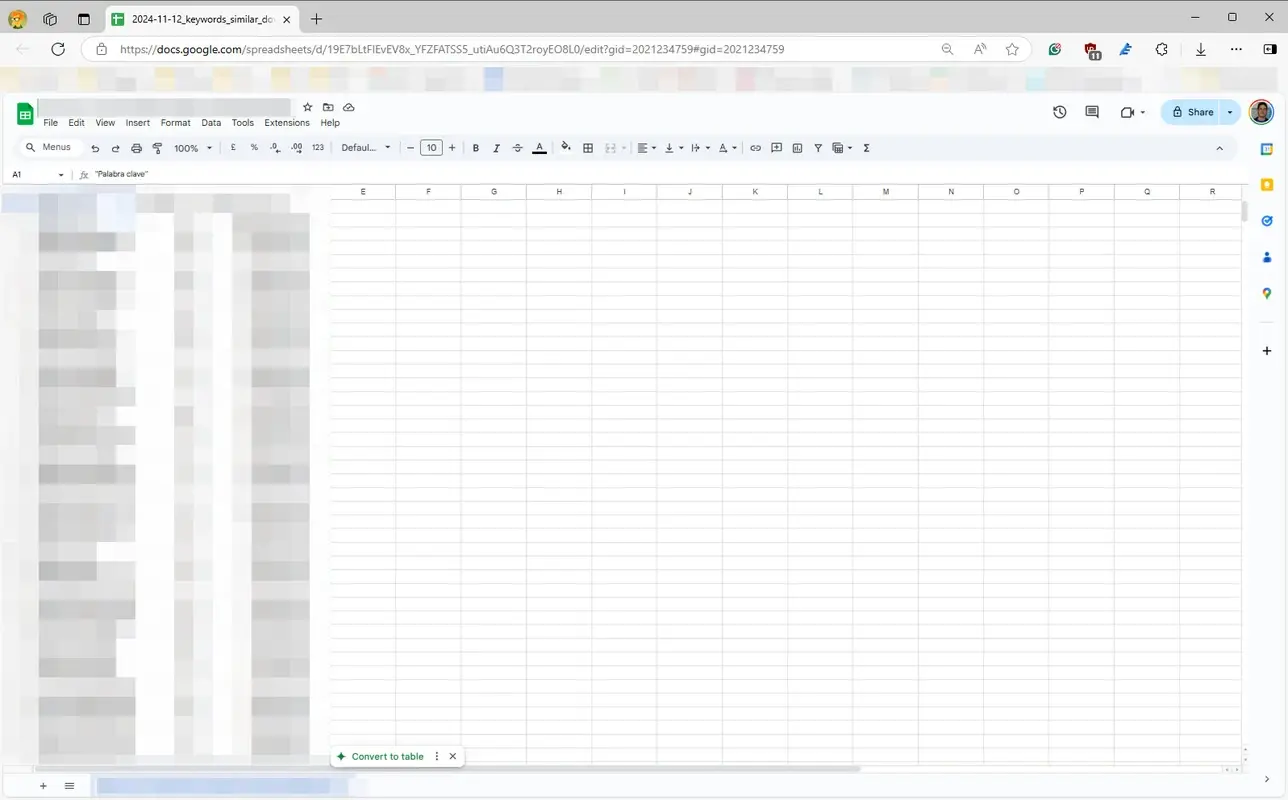Open the Data menu
The height and width of the screenshot is (800, 1288).
[210, 122]
